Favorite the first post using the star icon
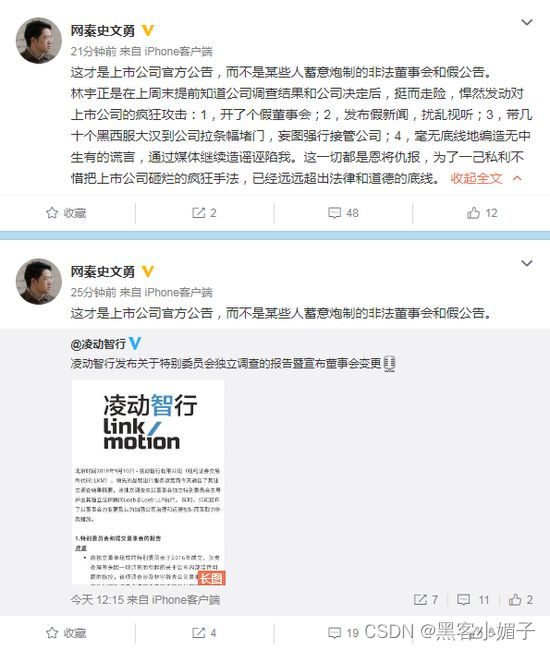550x650 pixels. click(x=66, y=213)
